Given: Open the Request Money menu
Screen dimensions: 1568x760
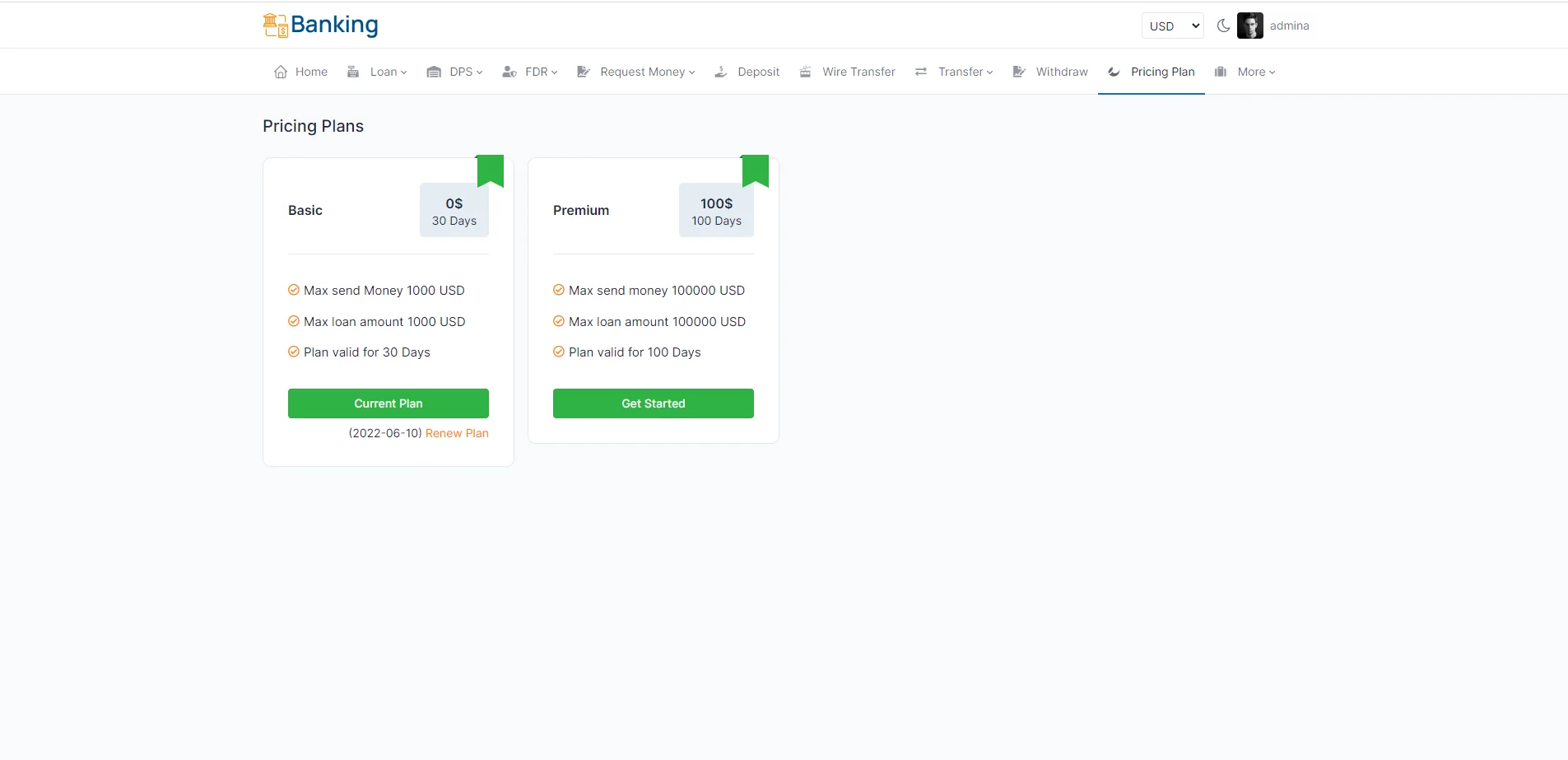Looking at the screenshot, I should pos(637,72).
